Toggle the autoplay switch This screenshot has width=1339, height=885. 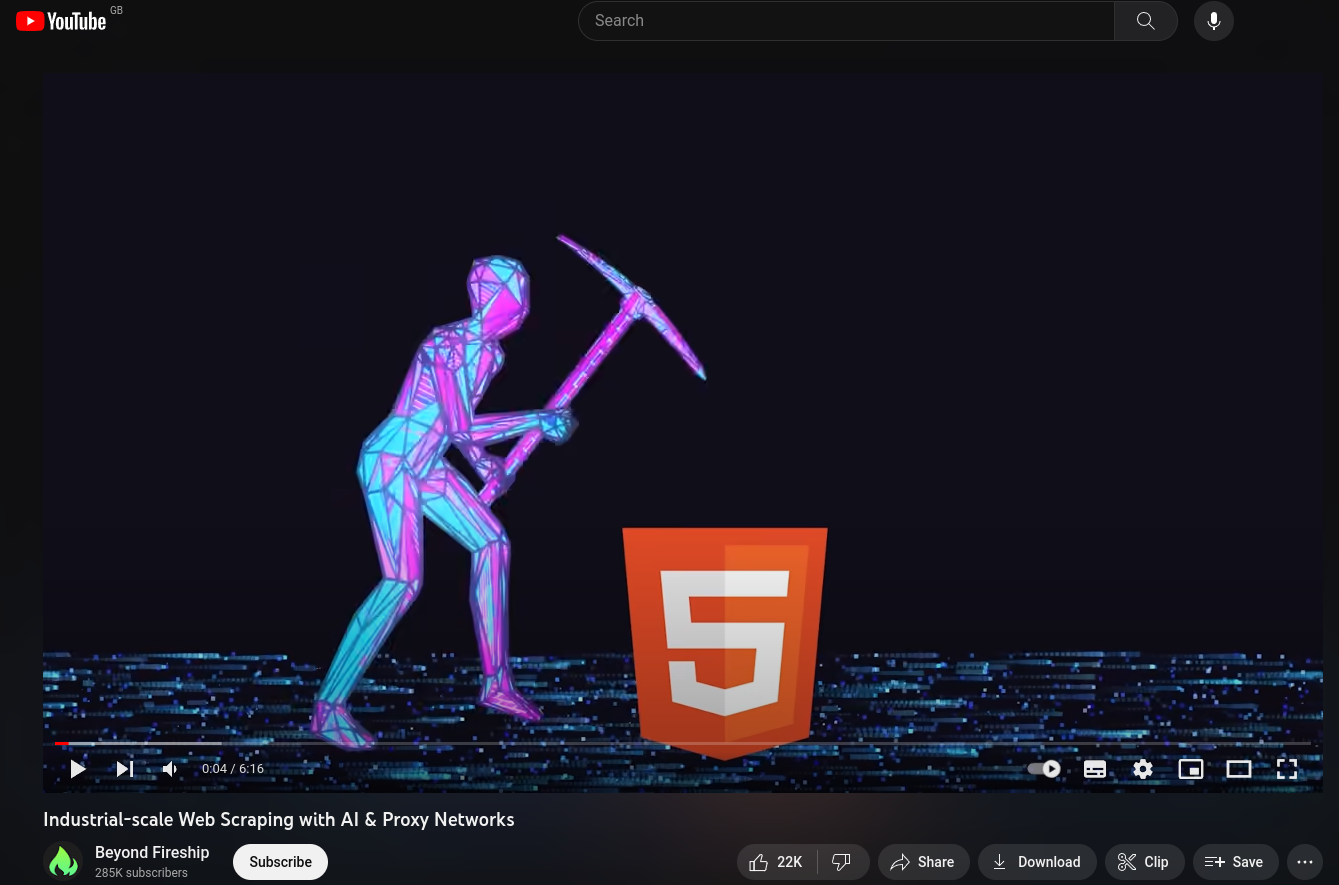(x=1044, y=769)
